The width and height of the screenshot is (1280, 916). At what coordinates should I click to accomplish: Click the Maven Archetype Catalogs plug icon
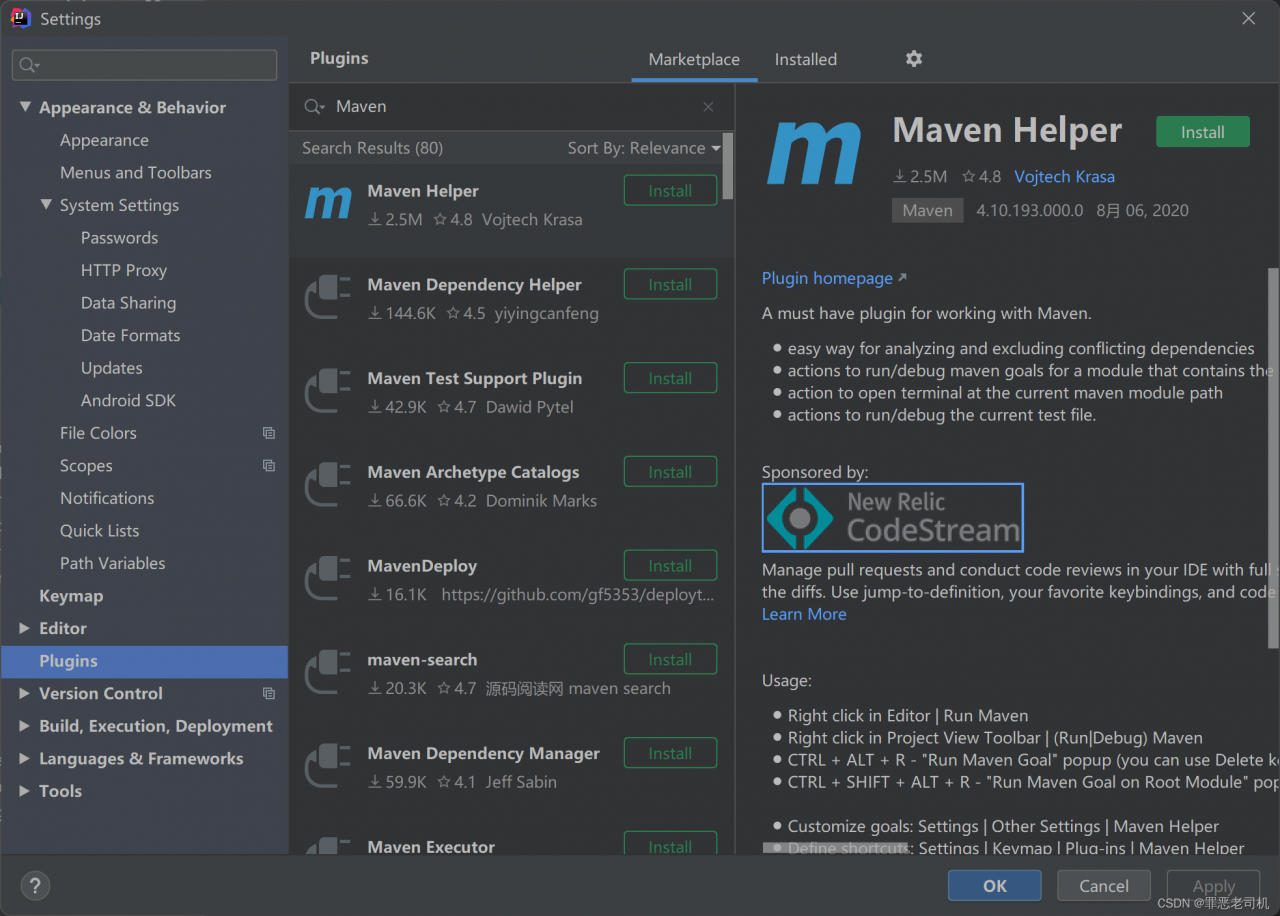pyautogui.click(x=328, y=486)
